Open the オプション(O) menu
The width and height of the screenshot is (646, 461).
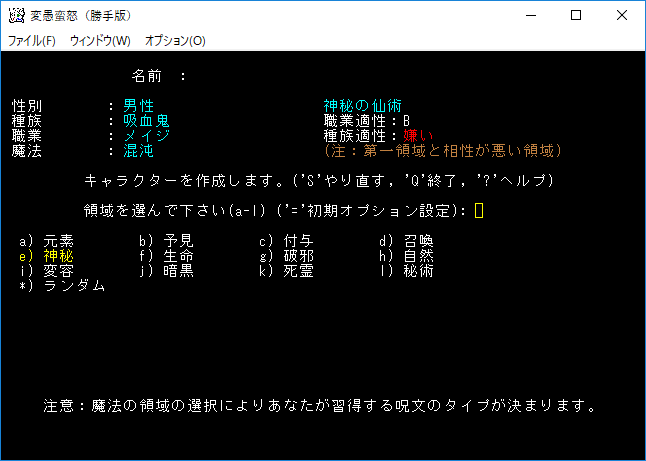pos(175,41)
